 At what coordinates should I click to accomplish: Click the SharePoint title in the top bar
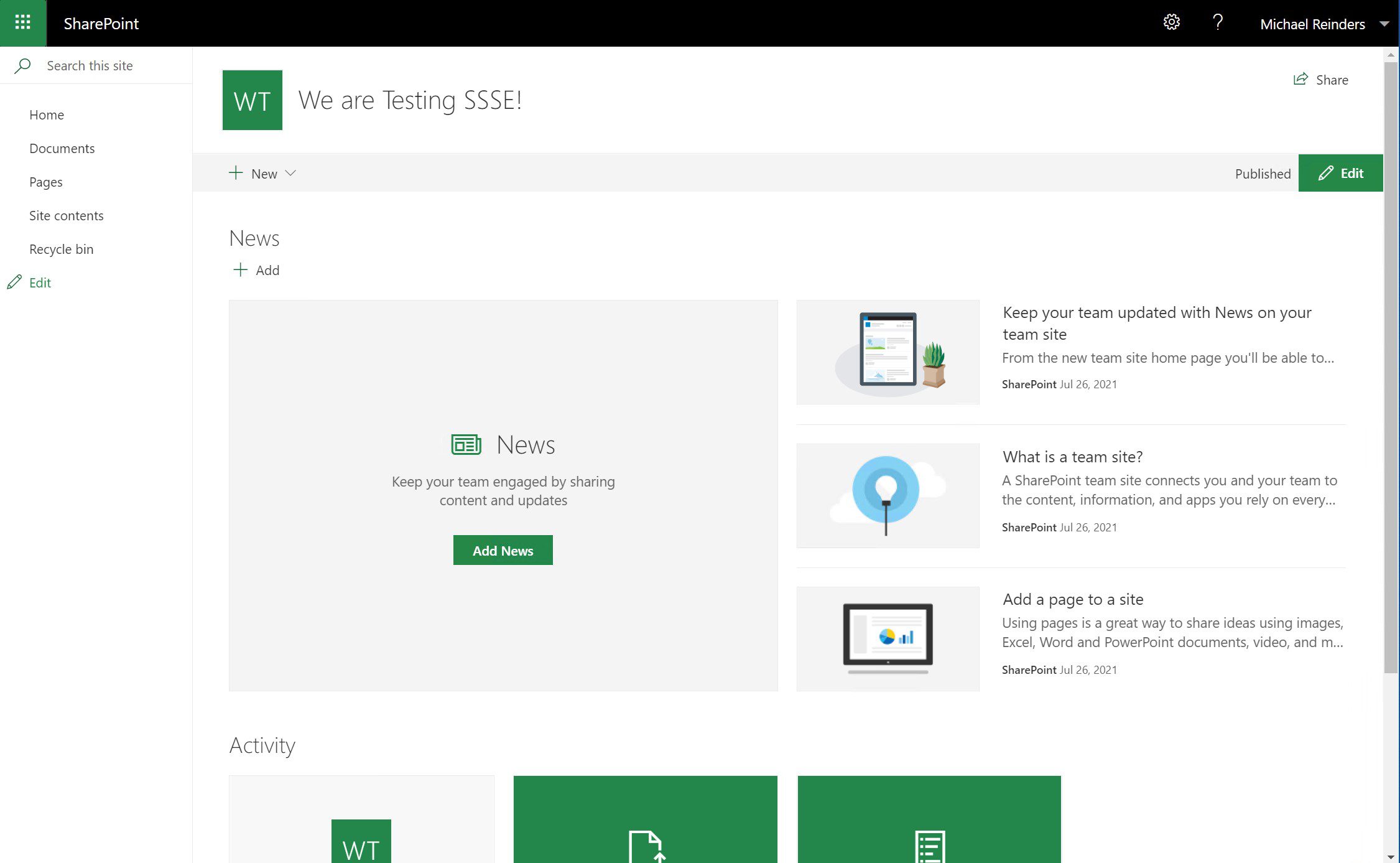coord(101,24)
